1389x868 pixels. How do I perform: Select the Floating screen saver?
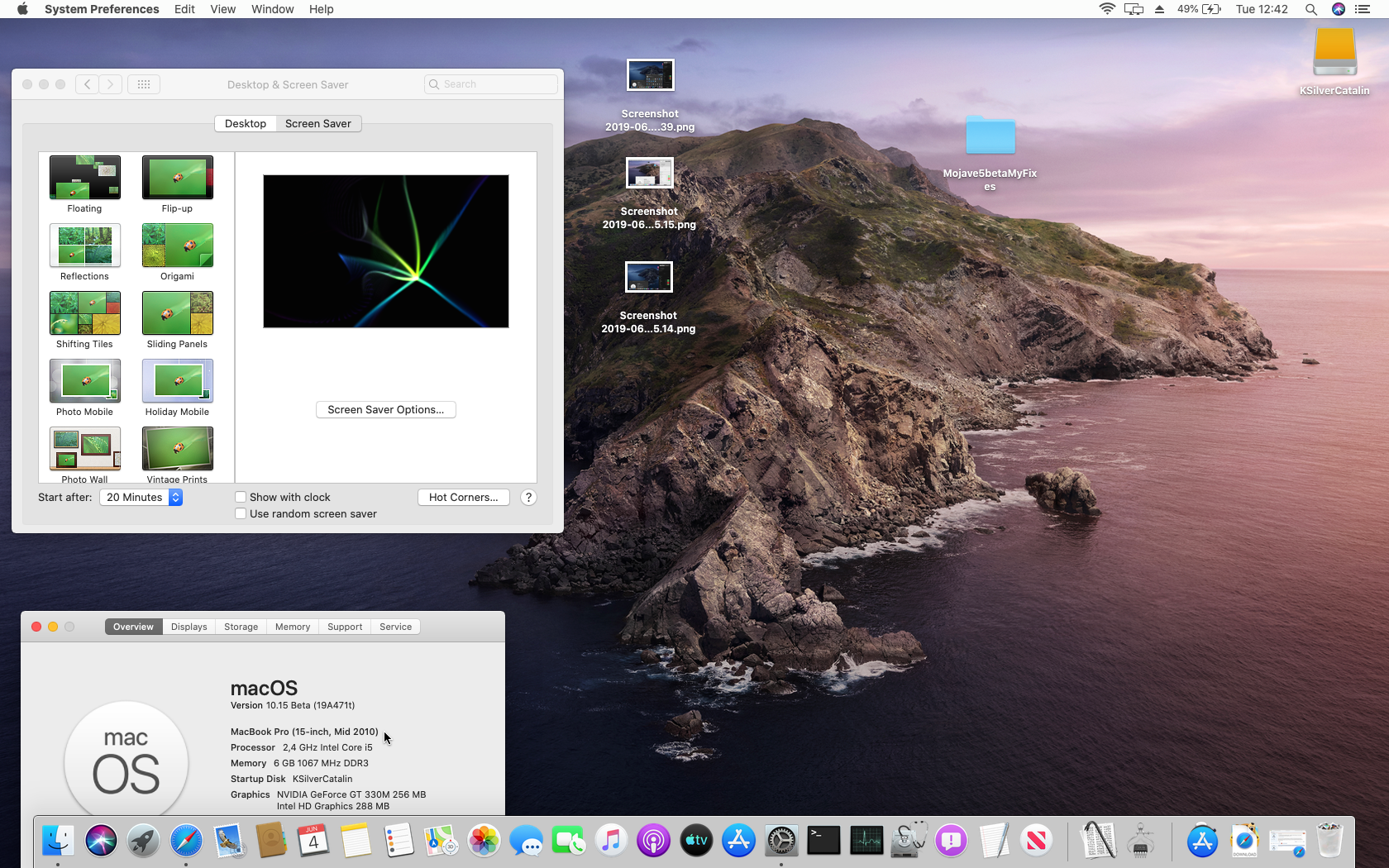click(x=84, y=184)
